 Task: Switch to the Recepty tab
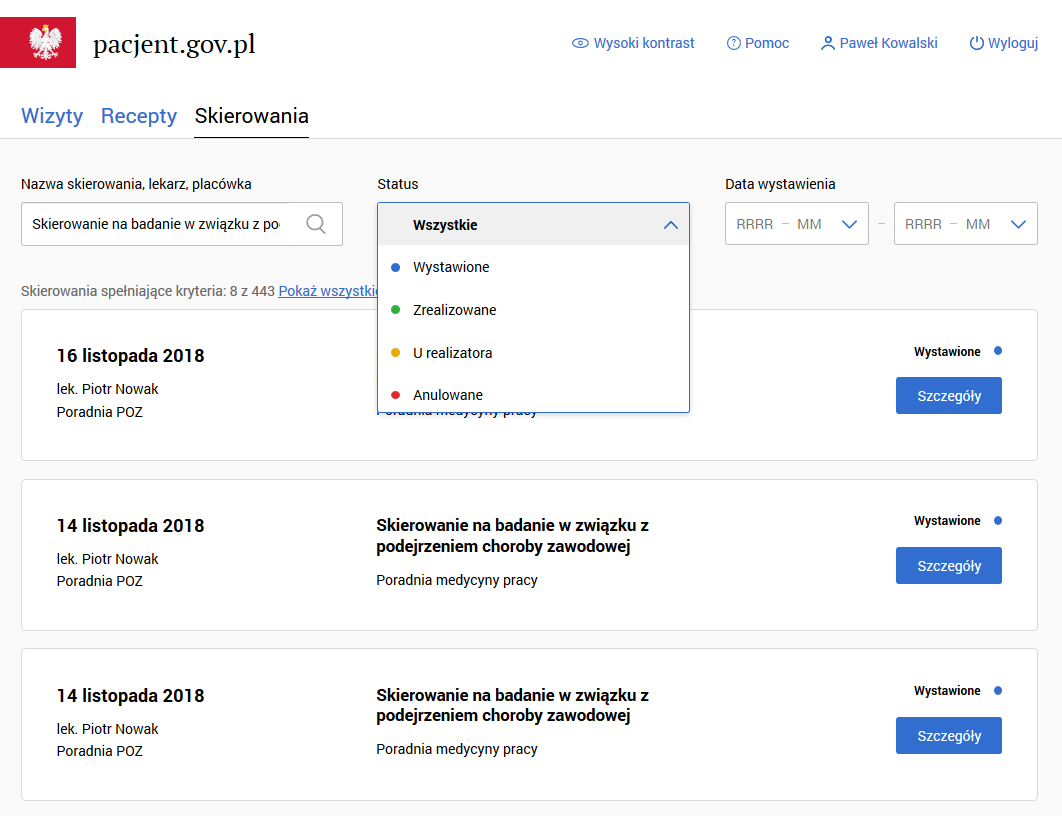pos(139,116)
